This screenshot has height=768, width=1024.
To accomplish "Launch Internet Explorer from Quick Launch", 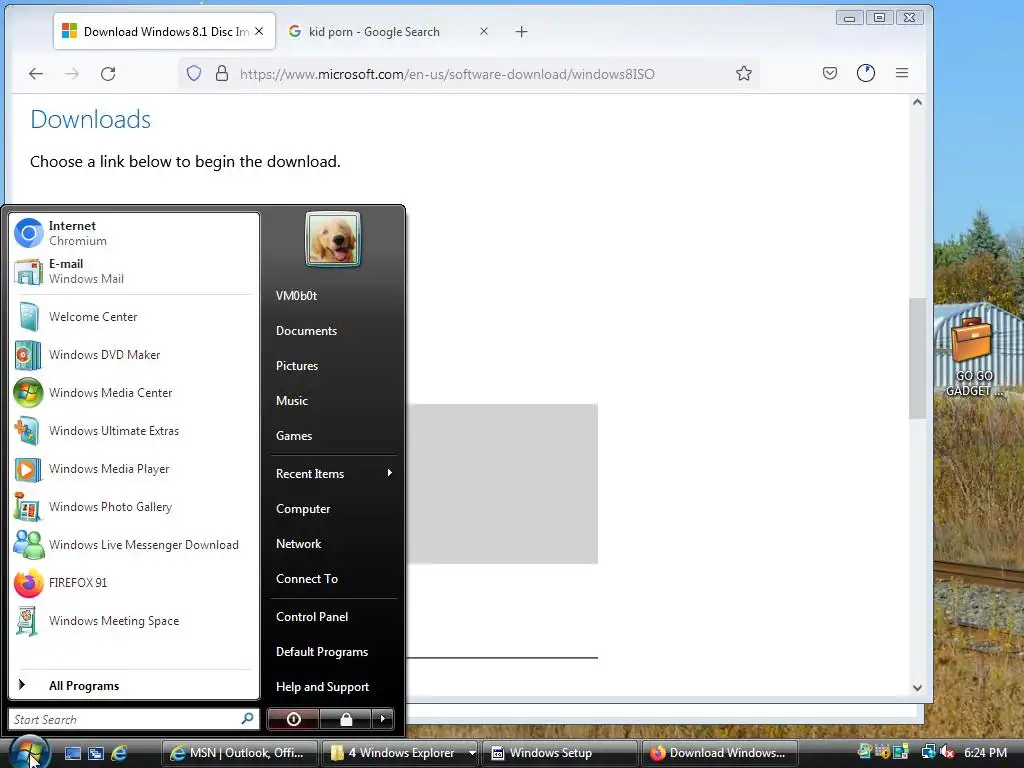I will (x=120, y=753).
